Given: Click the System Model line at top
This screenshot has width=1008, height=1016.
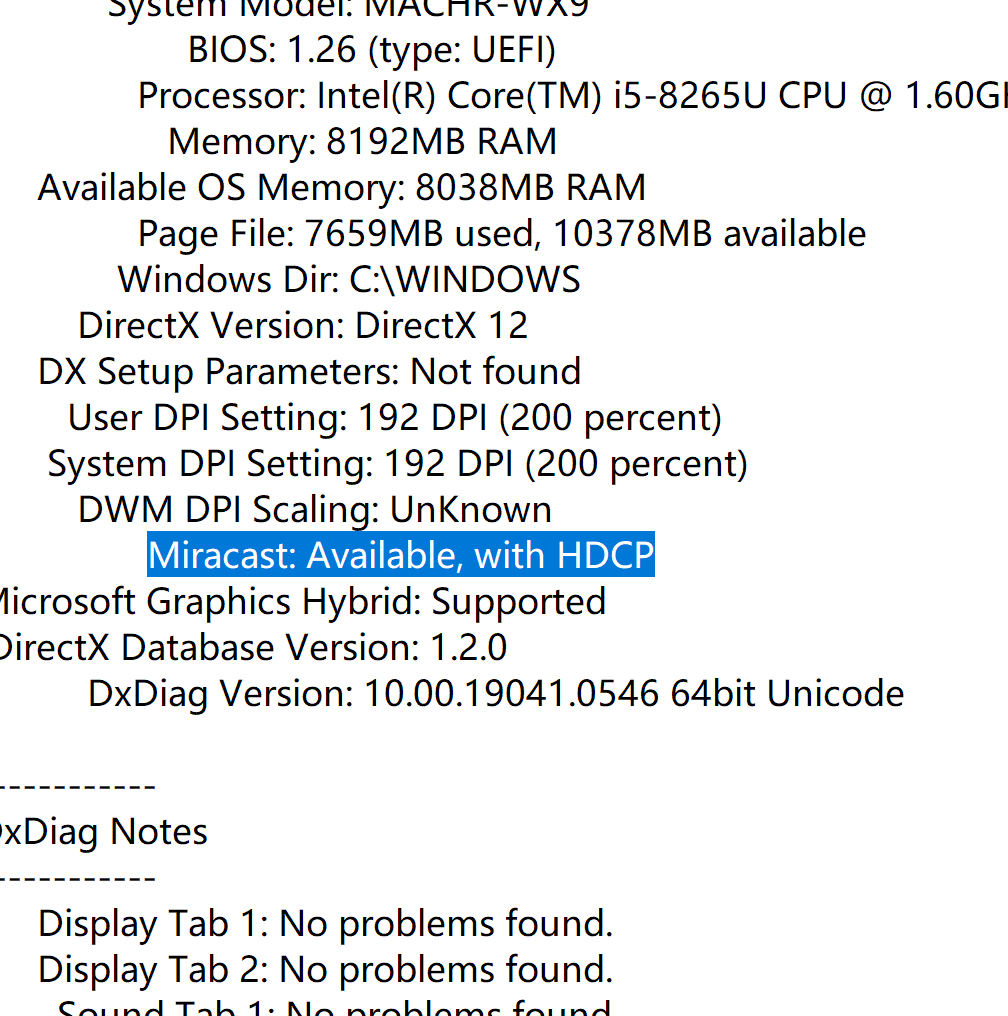Looking at the screenshot, I should [348, 10].
